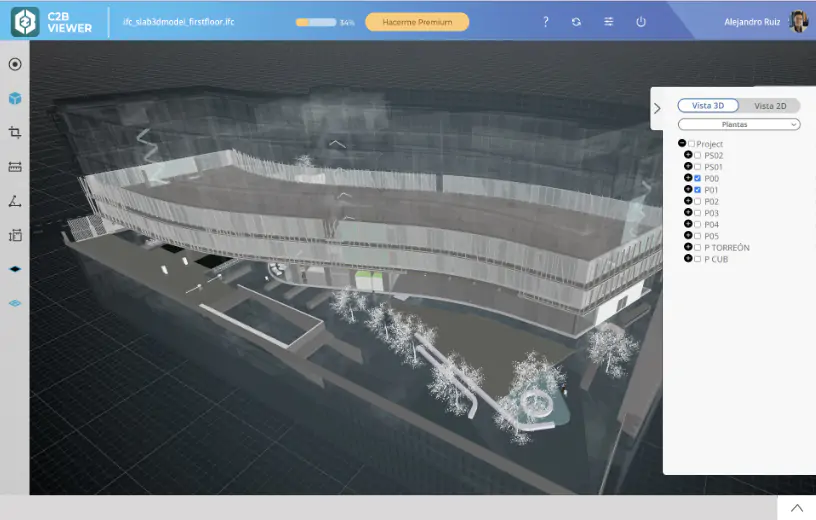Click the storage usage progress bar
This screenshot has height=520, width=816.
coord(316,22)
